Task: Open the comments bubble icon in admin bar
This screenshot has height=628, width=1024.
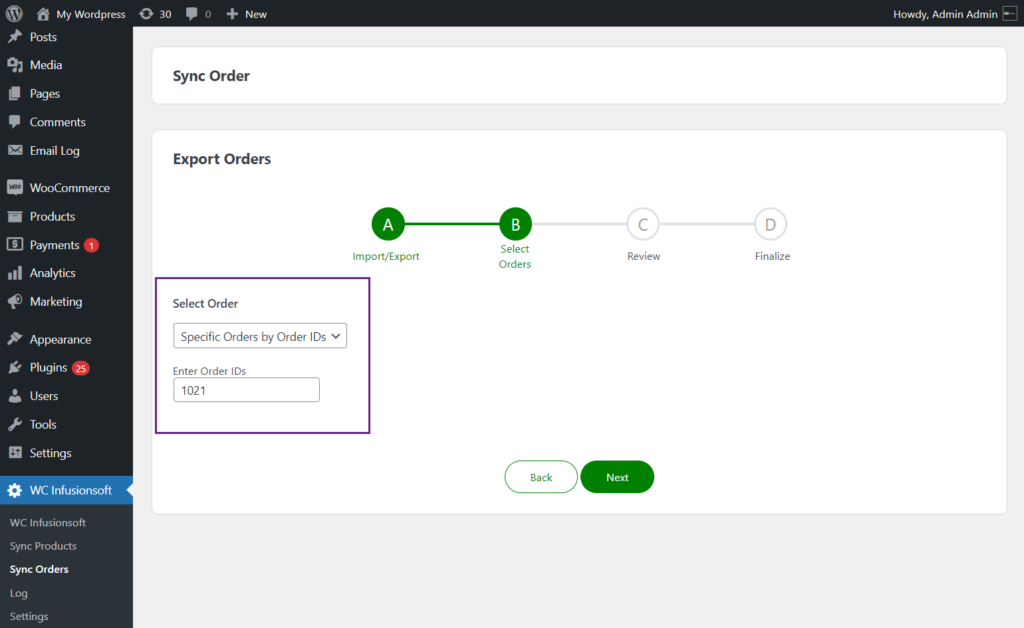Action: click(191, 14)
